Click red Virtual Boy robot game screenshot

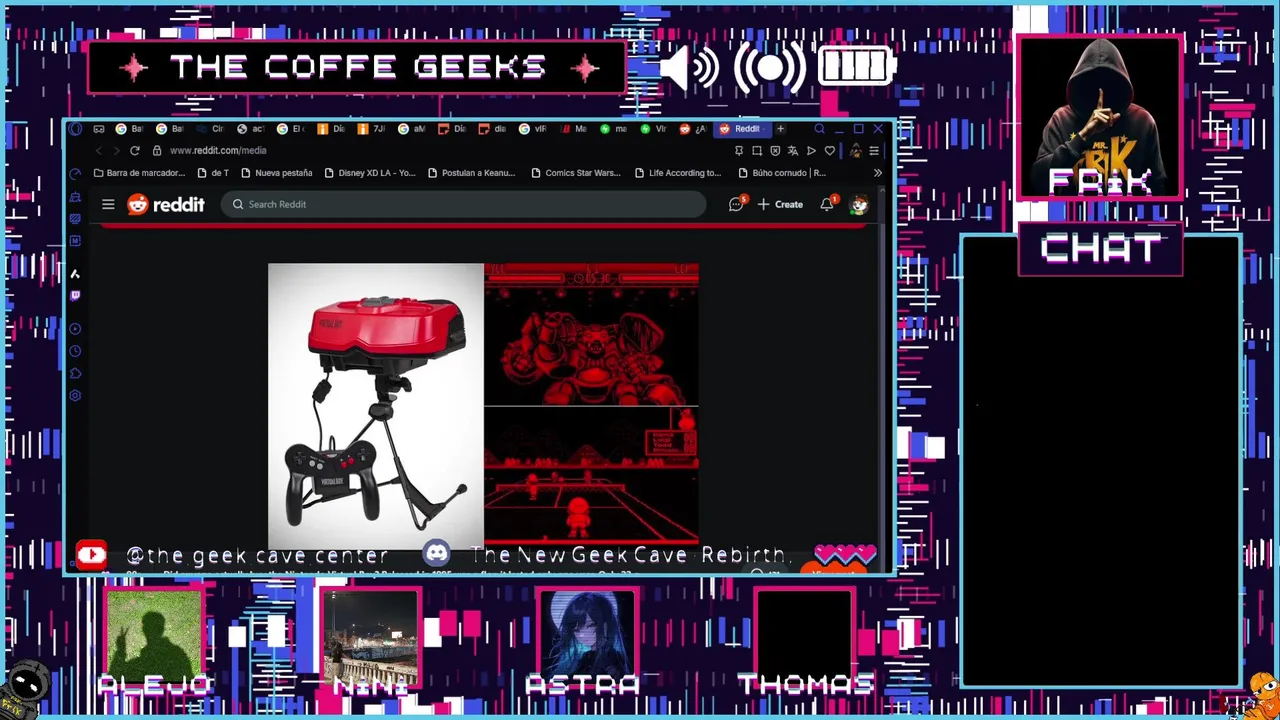pos(591,334)
